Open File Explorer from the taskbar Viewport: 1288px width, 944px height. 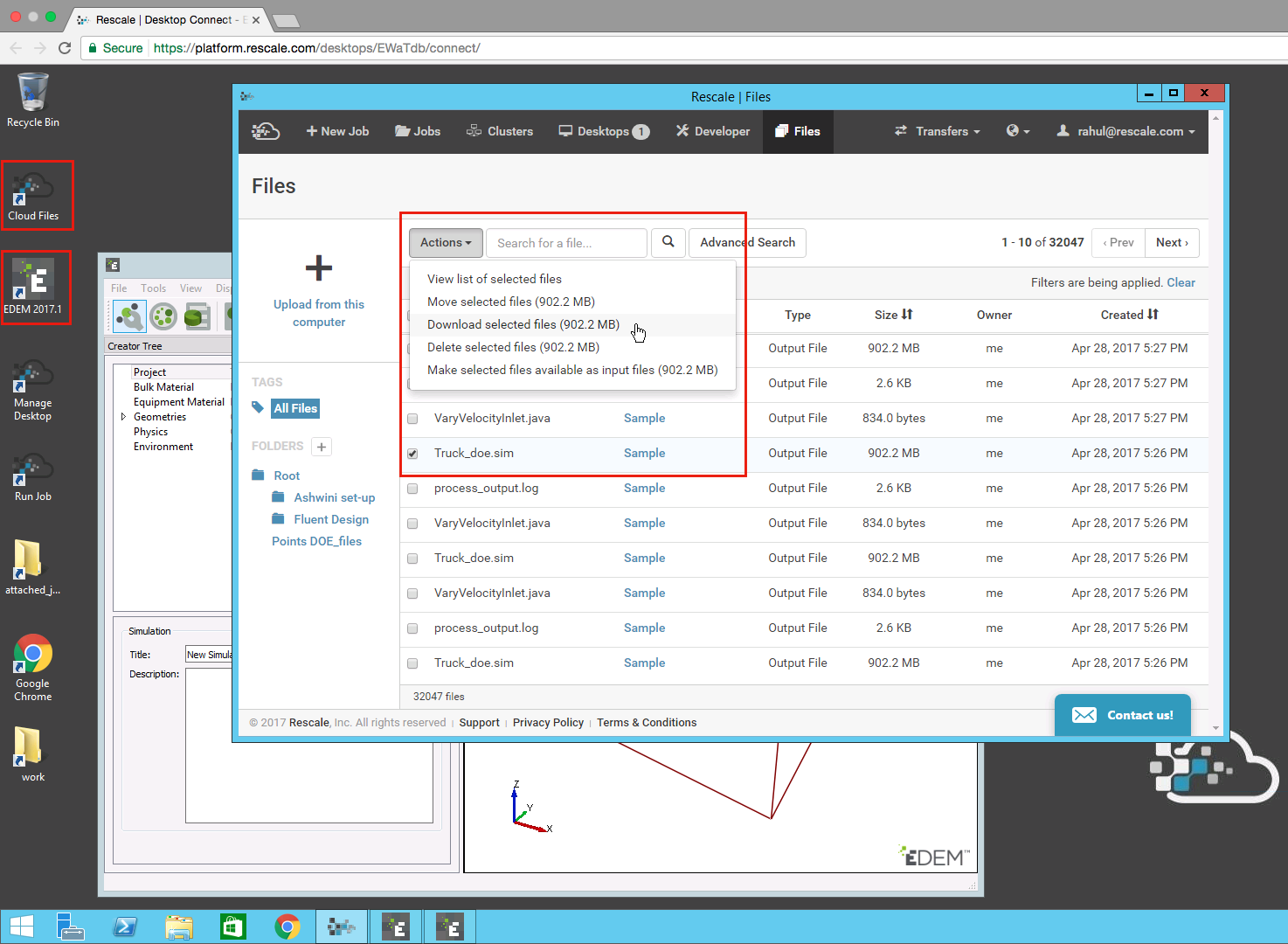click(x=179, y=927)
